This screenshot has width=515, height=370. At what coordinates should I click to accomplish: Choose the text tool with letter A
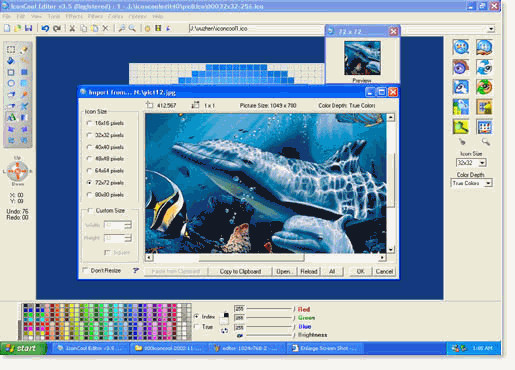[11, 117]
